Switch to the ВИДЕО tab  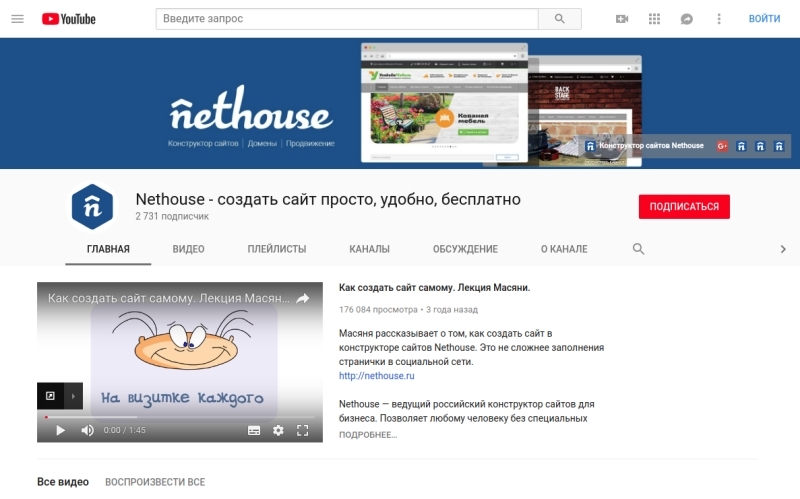point(188,249)
